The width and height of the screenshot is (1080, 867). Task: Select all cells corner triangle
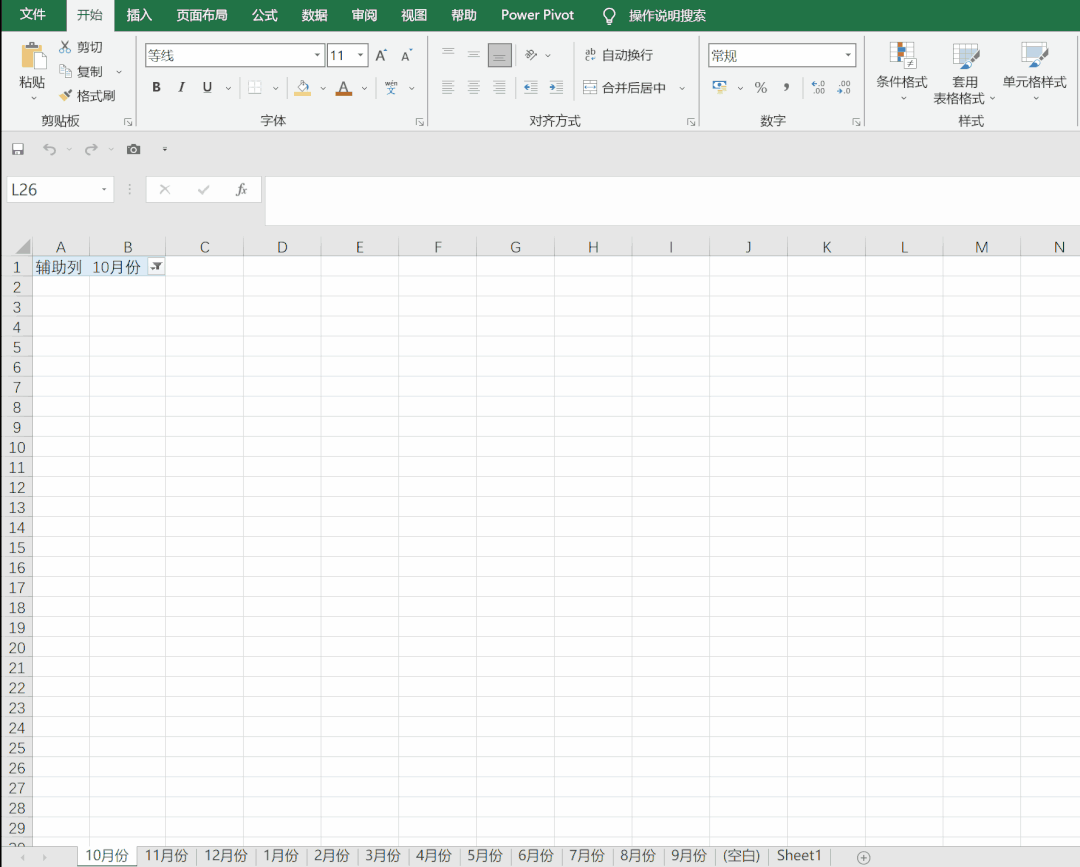pos(22,247)
